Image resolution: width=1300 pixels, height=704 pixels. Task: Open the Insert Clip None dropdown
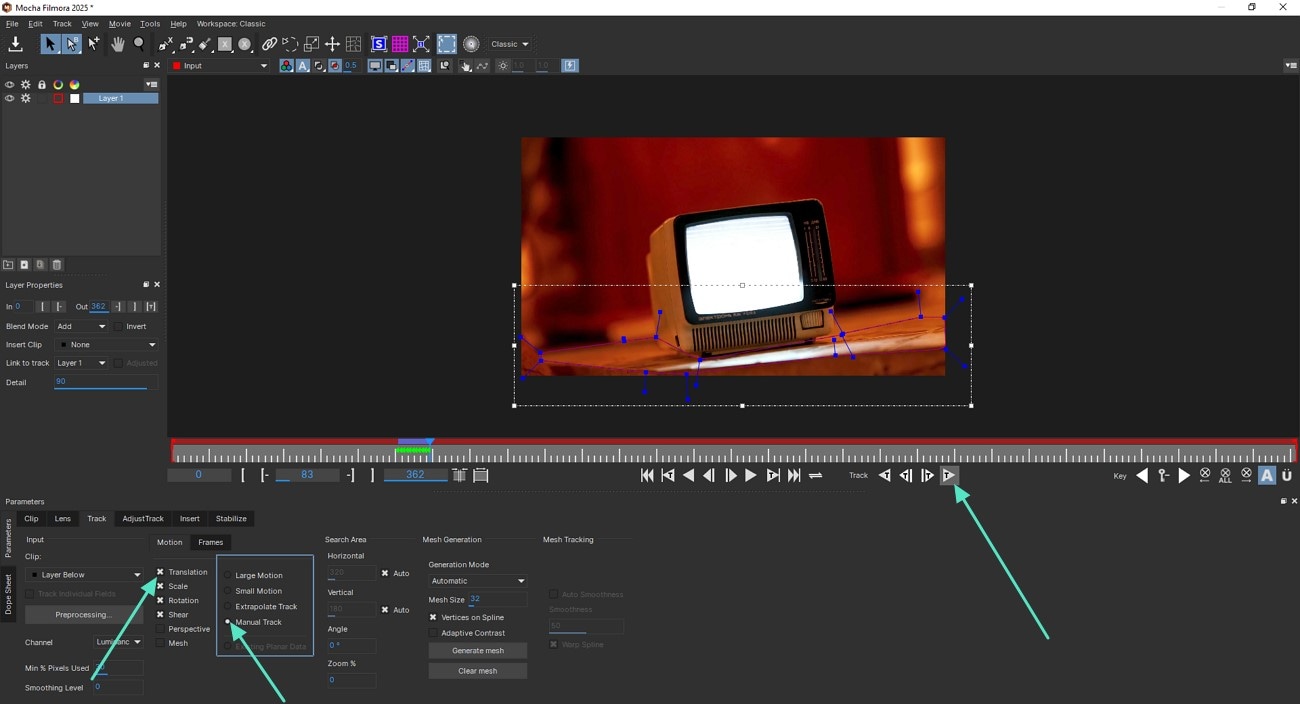(x=106, y=345)
